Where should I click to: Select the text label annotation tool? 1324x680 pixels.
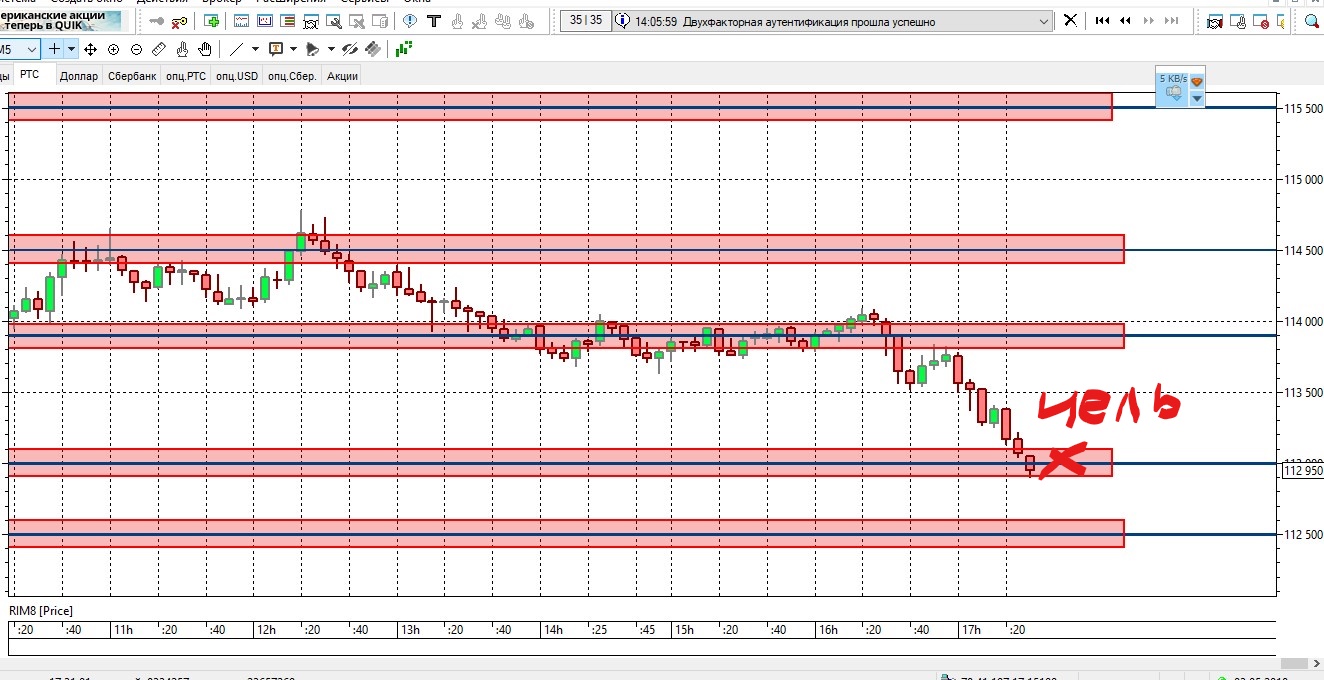pyautogui.click(x=276, y=48)
